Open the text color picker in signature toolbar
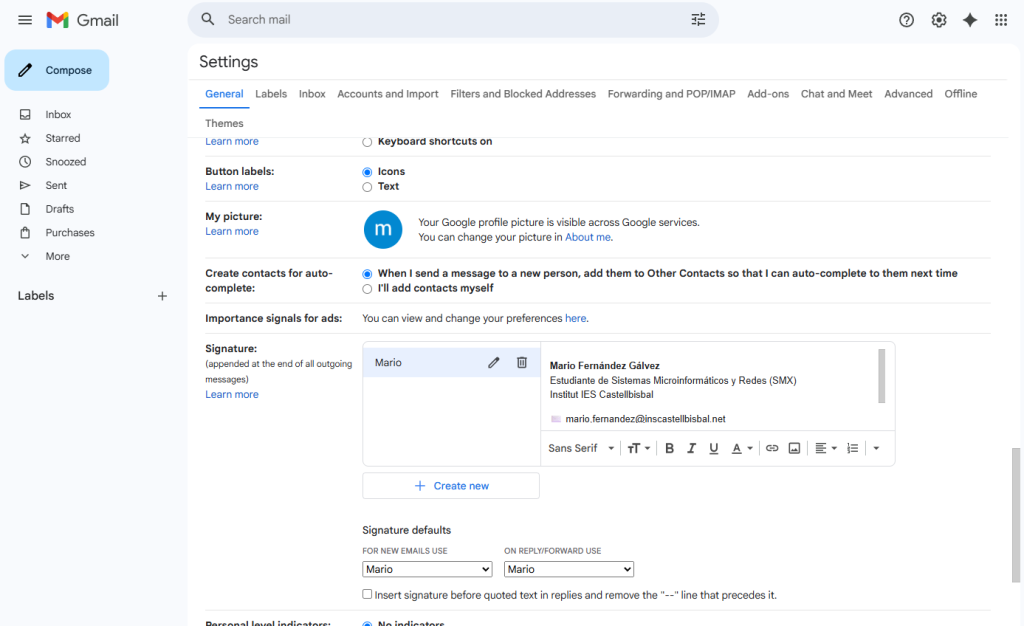Image resolution: width=1024 pixels, height=626 pixels. [741, 448]
